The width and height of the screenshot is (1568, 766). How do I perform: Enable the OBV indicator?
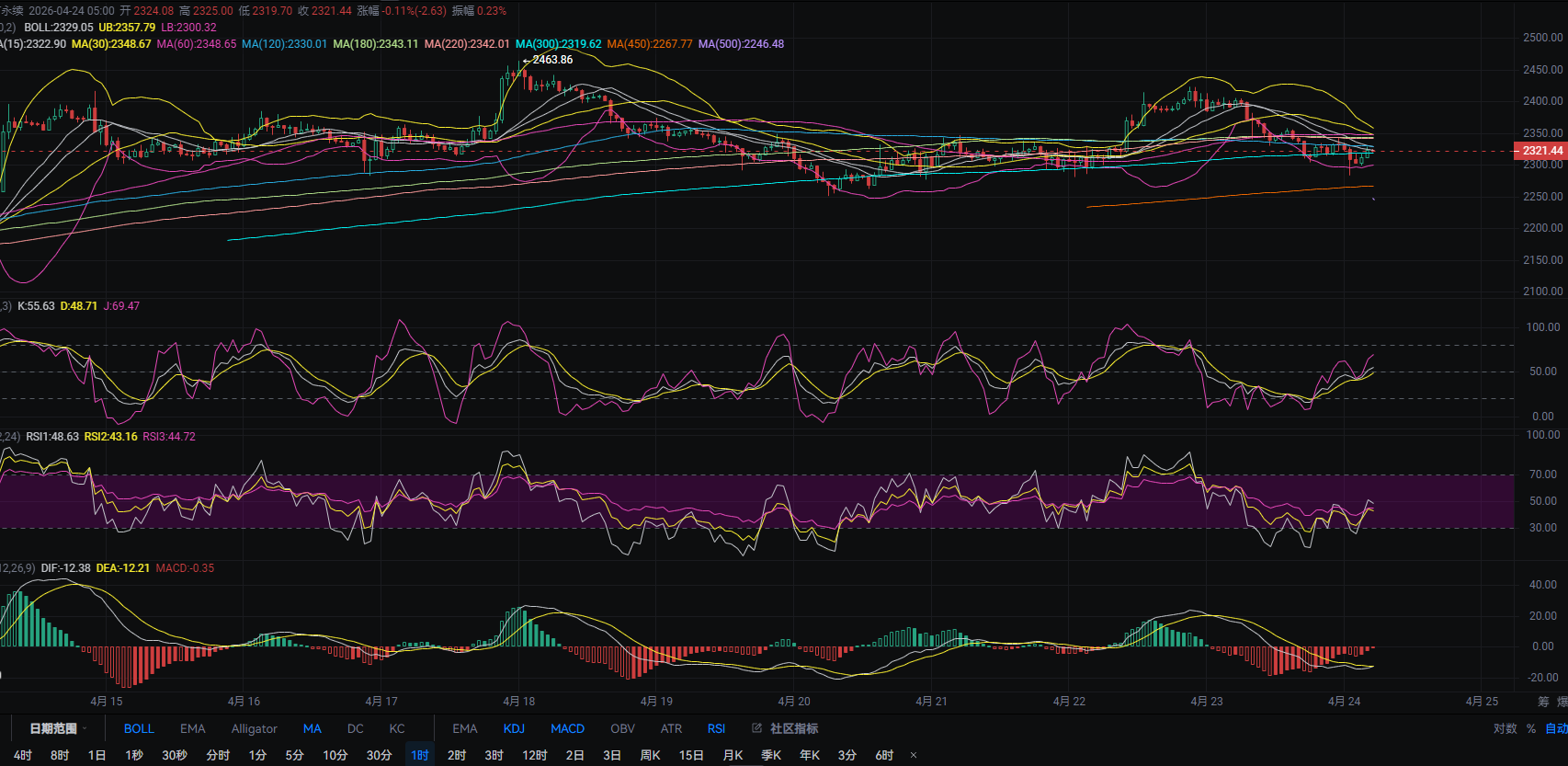[x=622, y=728]
